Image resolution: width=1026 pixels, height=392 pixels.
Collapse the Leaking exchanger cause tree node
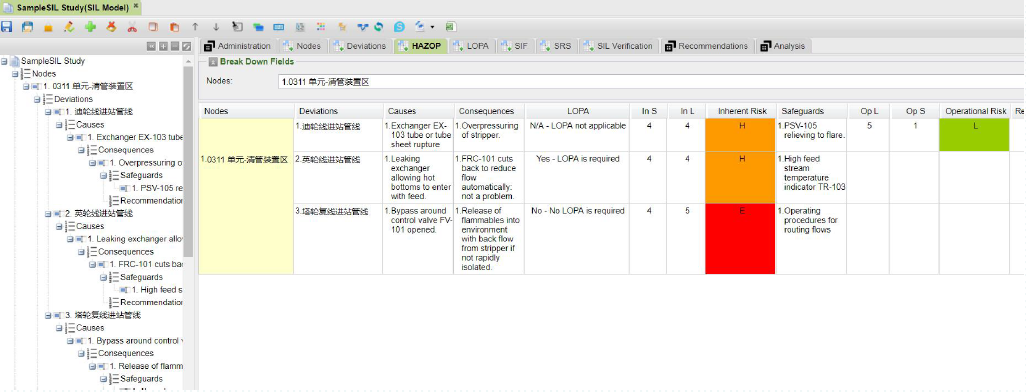tap(71, 239)
